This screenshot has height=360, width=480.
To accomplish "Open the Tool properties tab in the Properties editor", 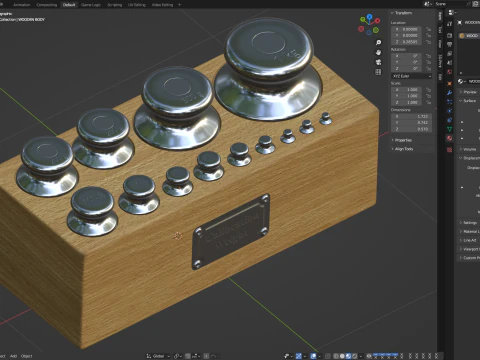I will [450, 24].
